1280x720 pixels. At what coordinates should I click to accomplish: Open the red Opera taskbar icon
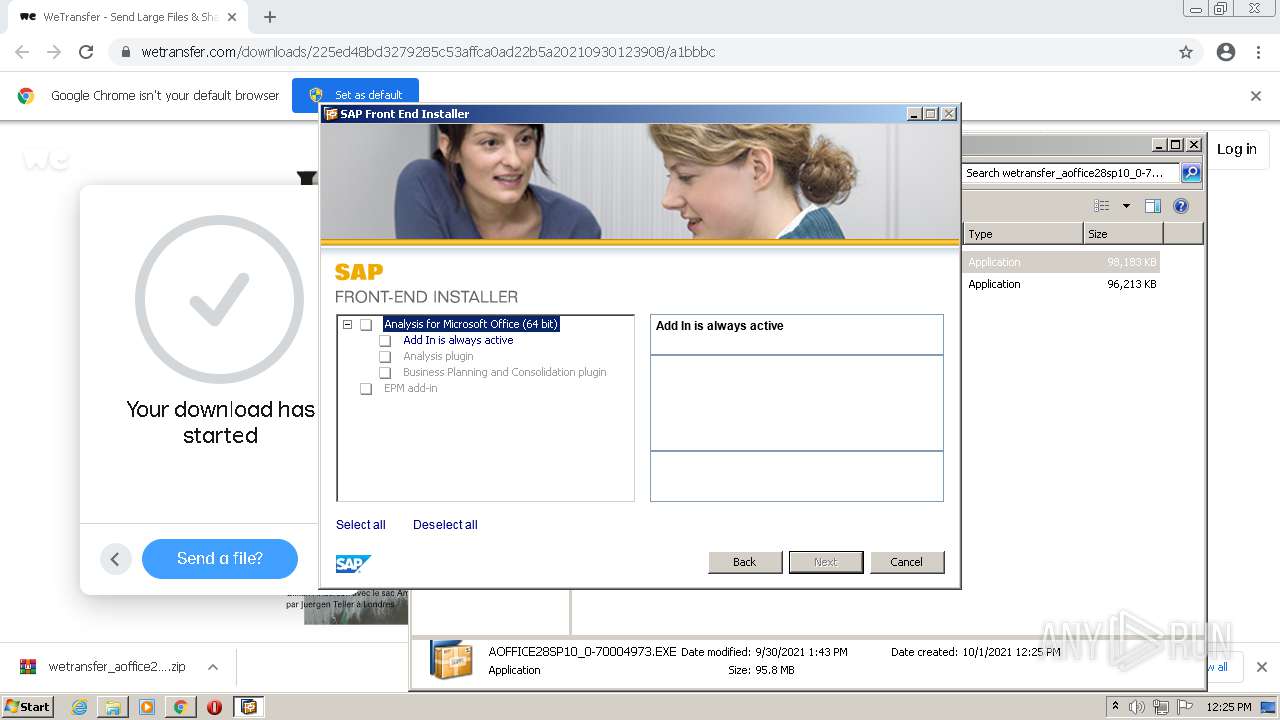(x=214, y=707)
